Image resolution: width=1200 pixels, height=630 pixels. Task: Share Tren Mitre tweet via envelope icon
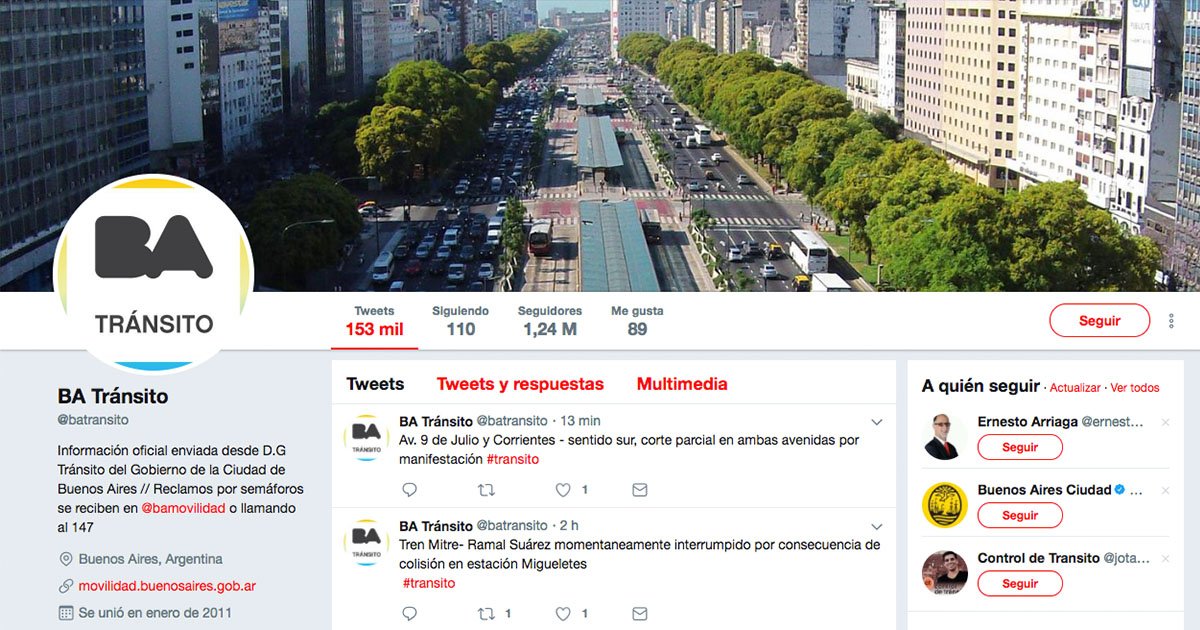[640, 613]
